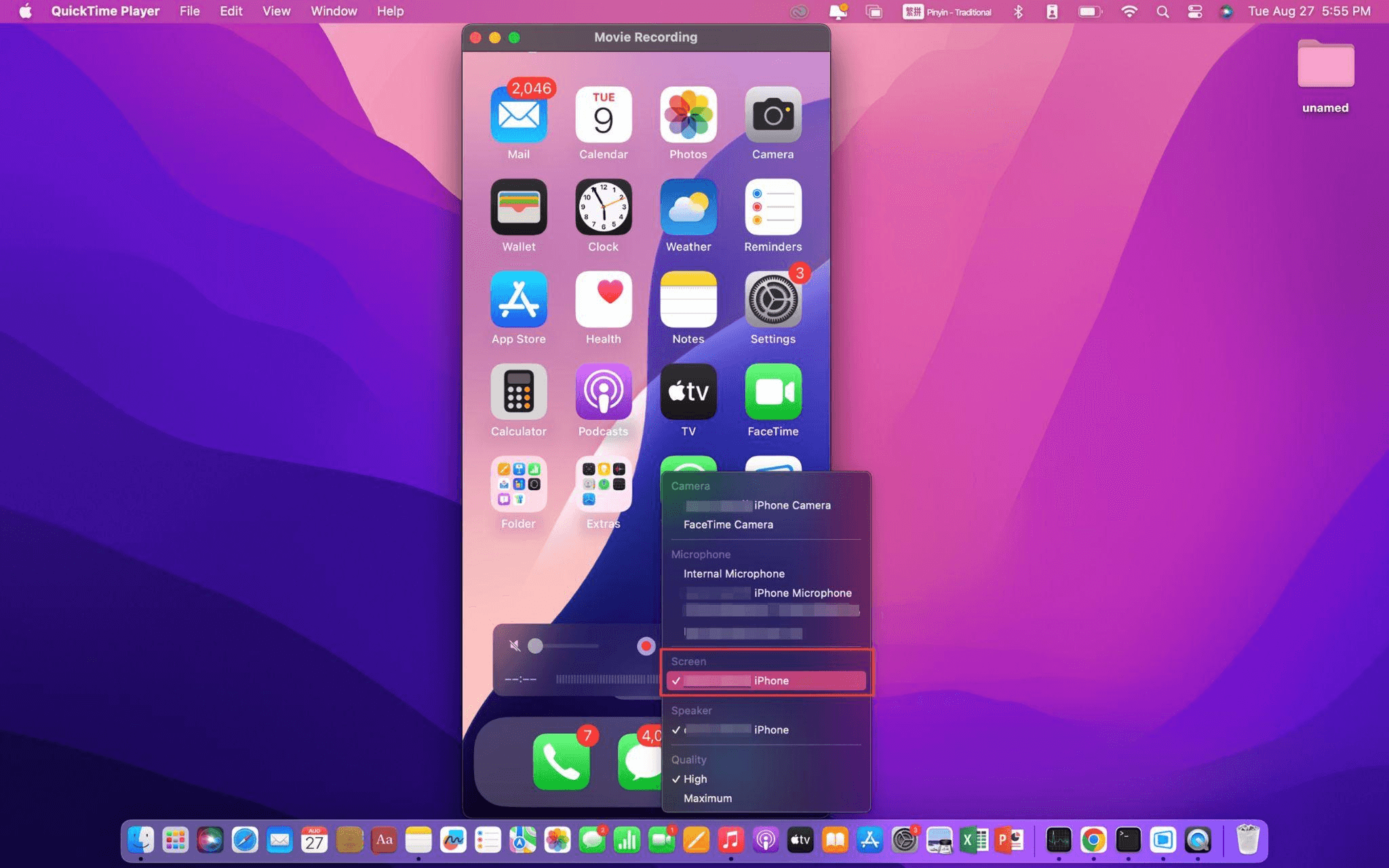1389x868 pixels.
Task: Open the Pinyin - Traditional input source menu
Action: [x=947, y=12]
